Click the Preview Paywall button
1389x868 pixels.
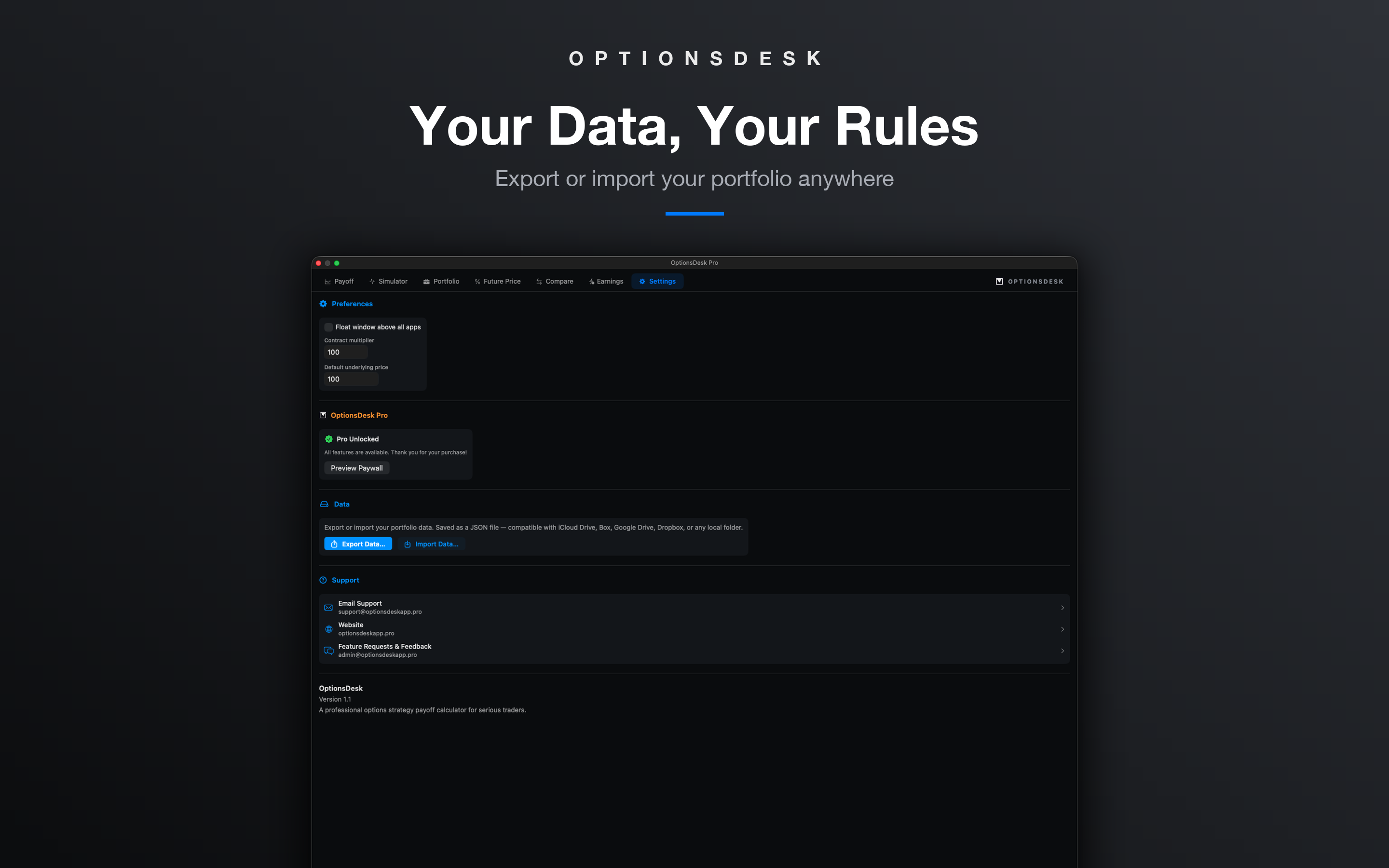[x=356, y=468]
